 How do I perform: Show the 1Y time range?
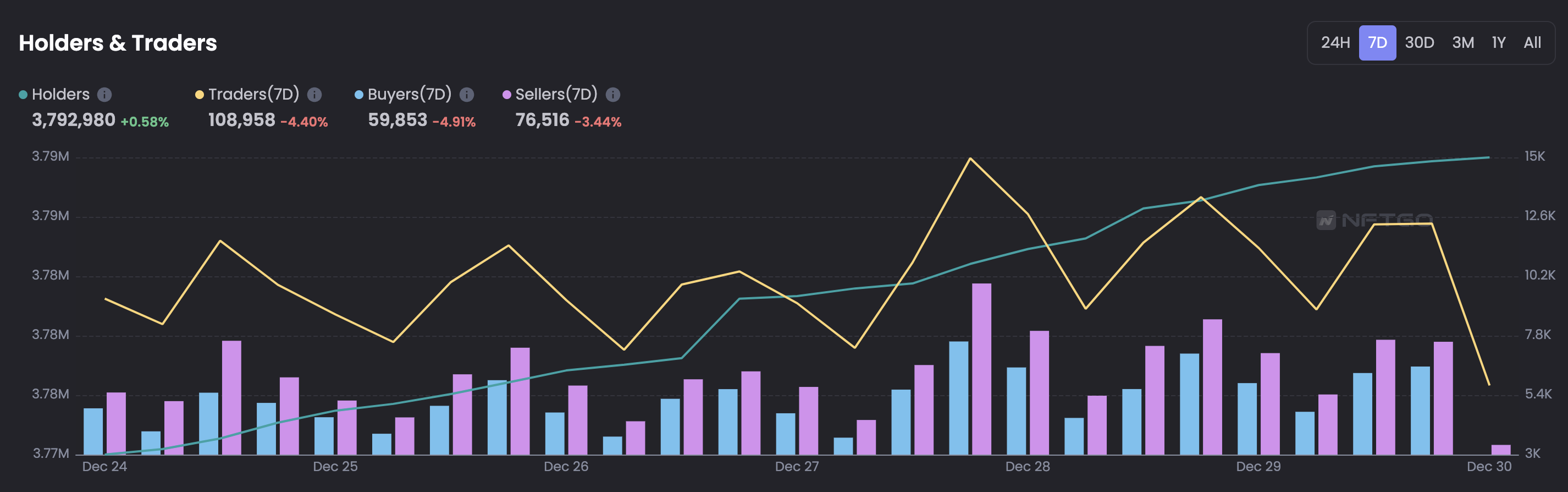(1498, 43)
